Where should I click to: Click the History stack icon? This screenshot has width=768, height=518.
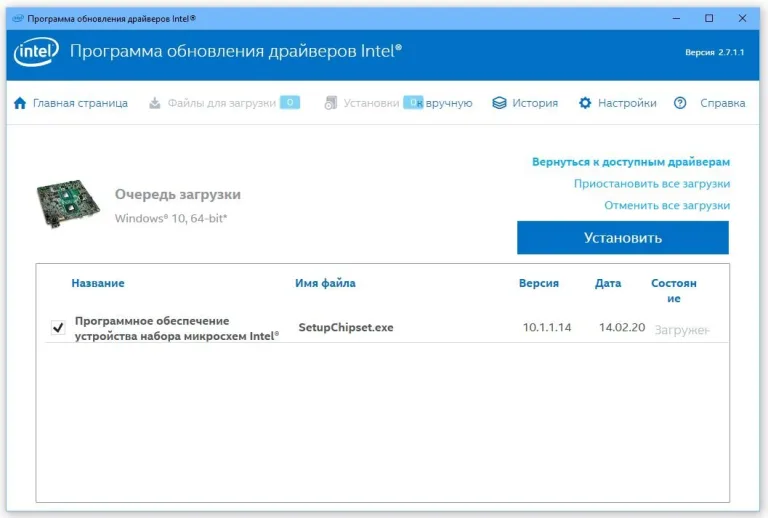(499, 103)
